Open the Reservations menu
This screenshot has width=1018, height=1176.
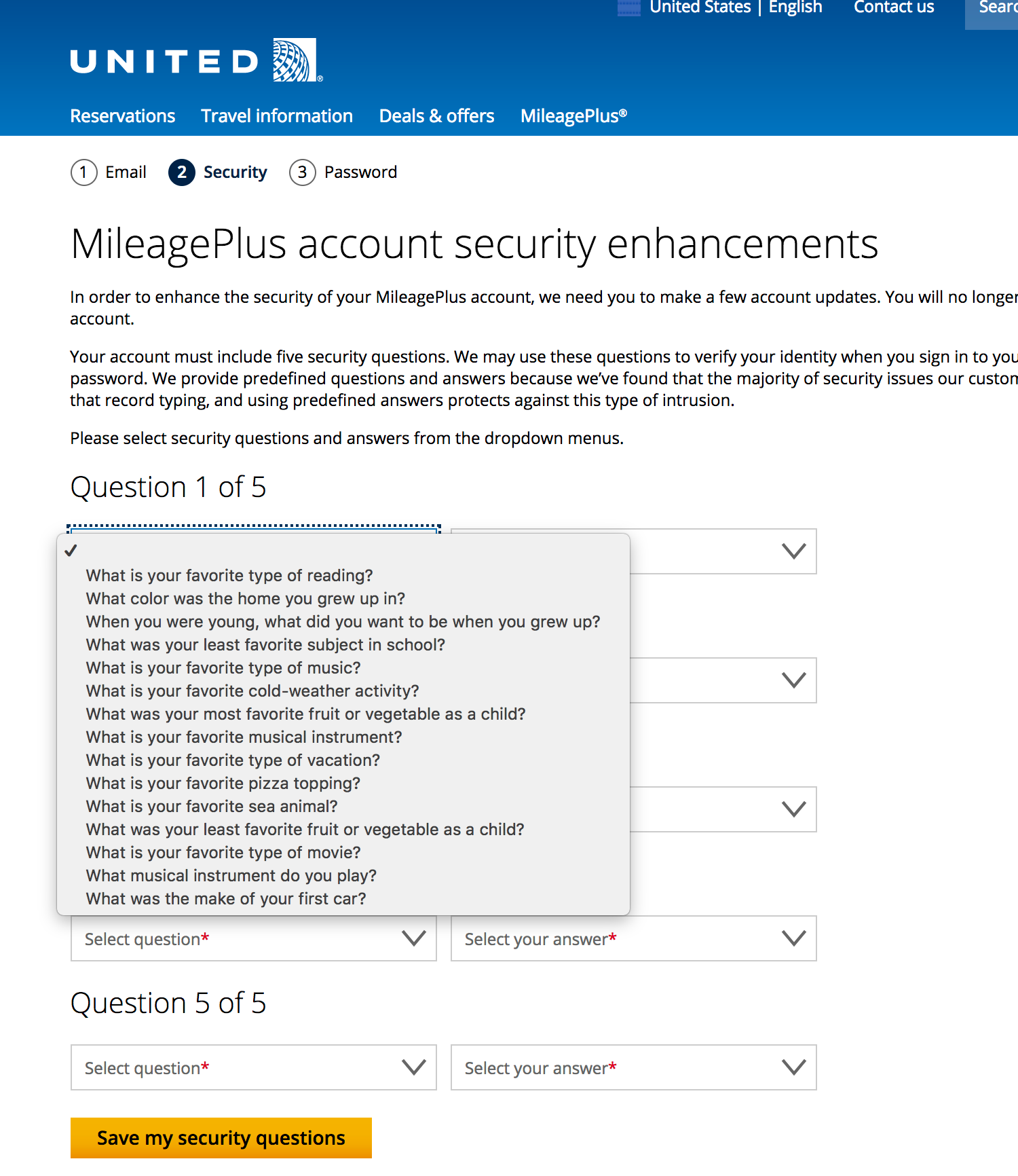coord(123,116)
